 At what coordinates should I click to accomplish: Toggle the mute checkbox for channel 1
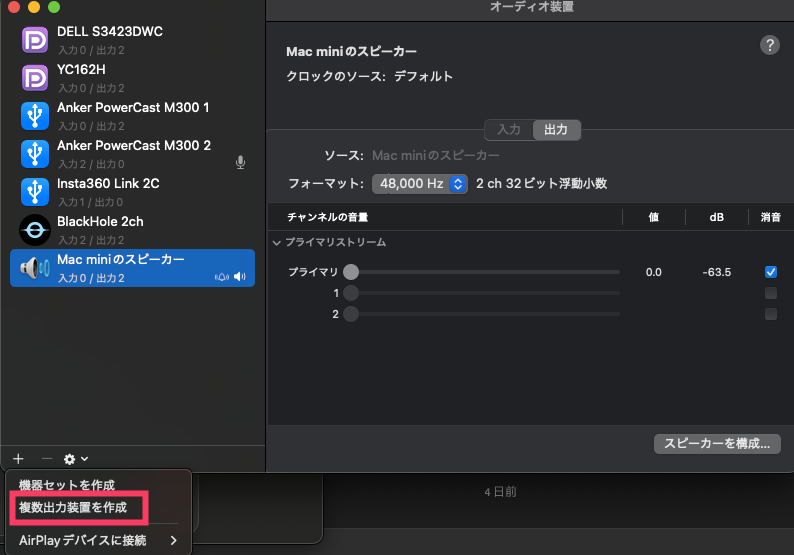pos(771,293)
